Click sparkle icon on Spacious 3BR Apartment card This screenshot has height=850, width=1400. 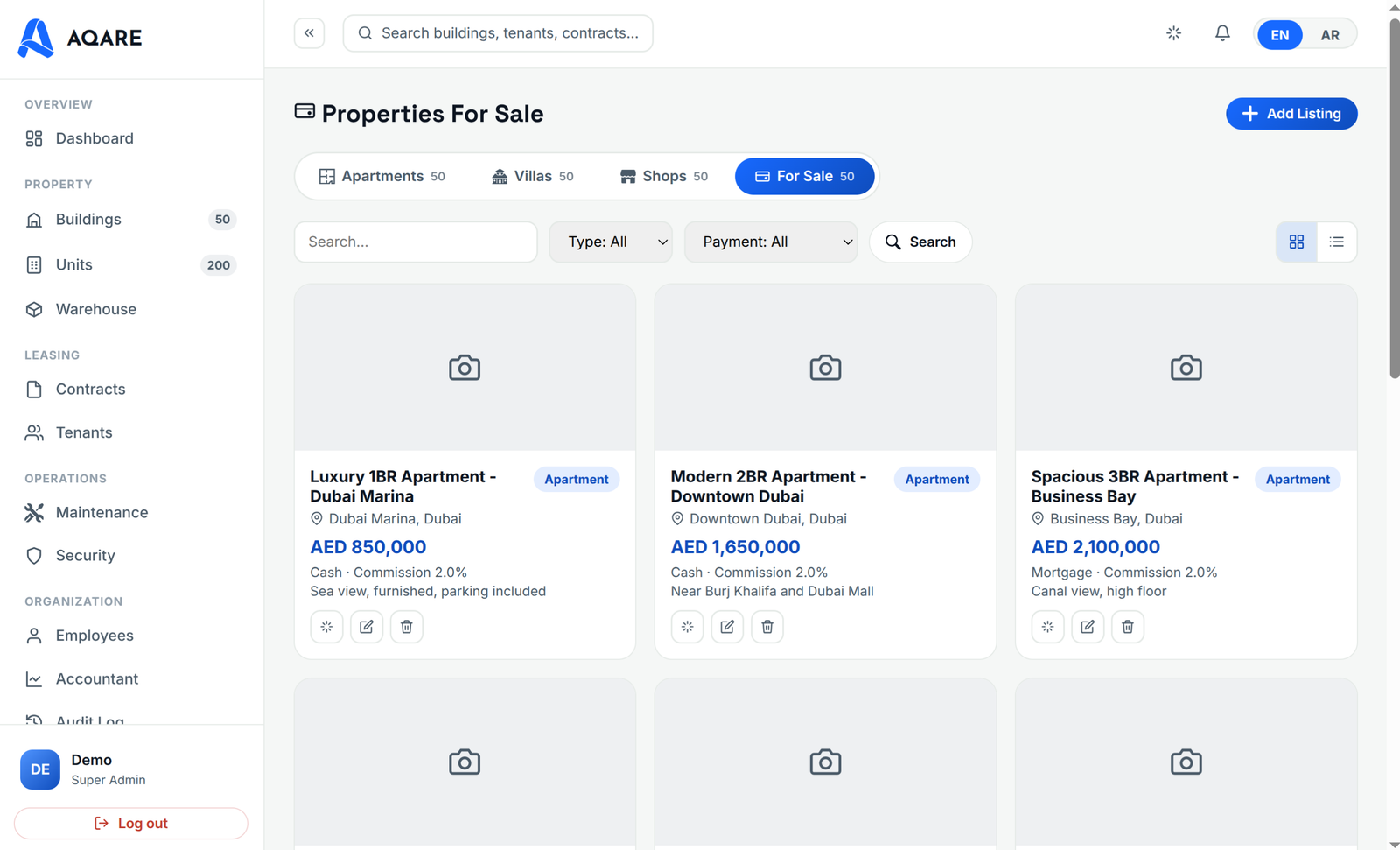[1047, 627]
